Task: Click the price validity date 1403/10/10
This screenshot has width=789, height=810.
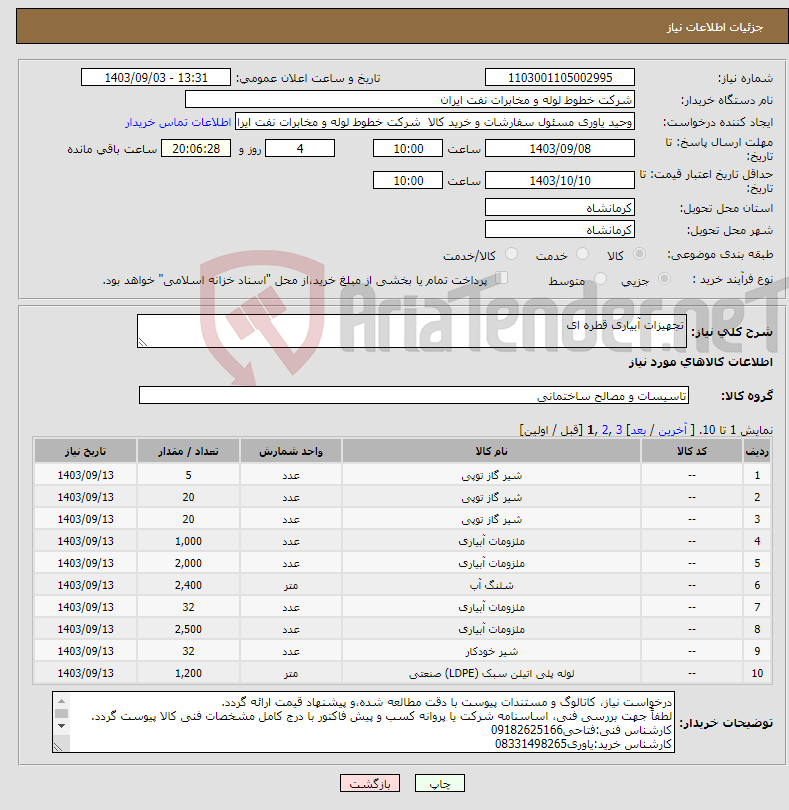Action: pyautogui.click(x=560, y=181)
